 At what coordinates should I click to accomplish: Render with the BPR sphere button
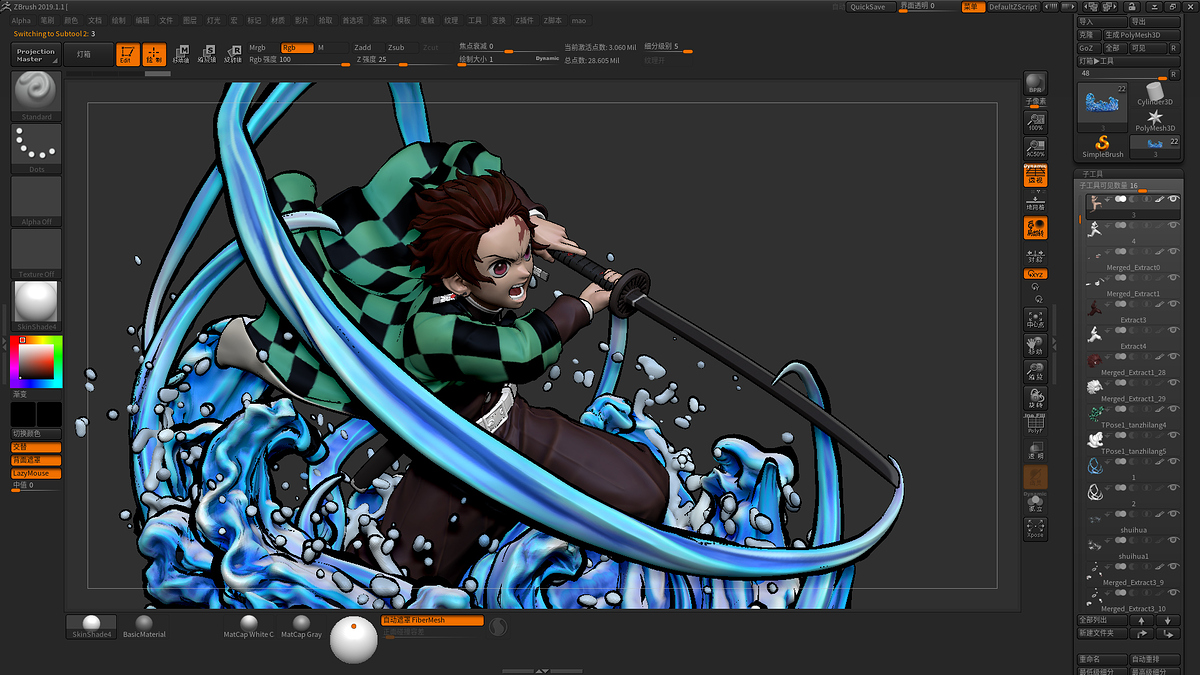(x=1036, y=84)
